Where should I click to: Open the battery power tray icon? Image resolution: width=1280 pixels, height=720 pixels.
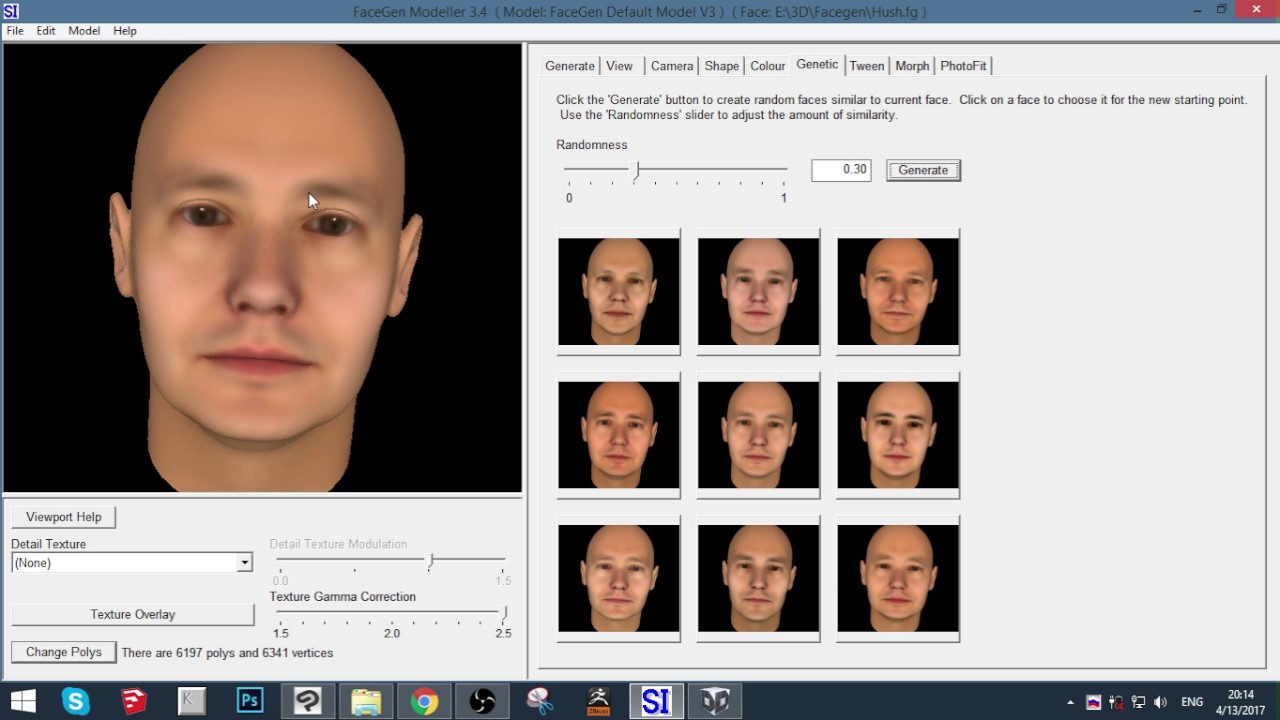point(1116,702)
